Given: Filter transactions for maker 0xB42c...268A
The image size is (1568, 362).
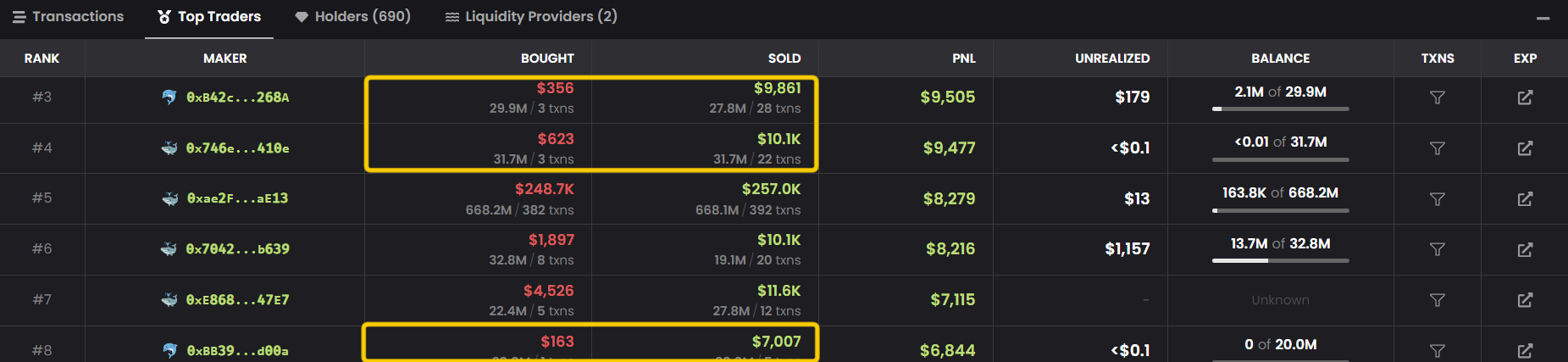Looking at the screenshot, I should click(x=1437, y=97).
